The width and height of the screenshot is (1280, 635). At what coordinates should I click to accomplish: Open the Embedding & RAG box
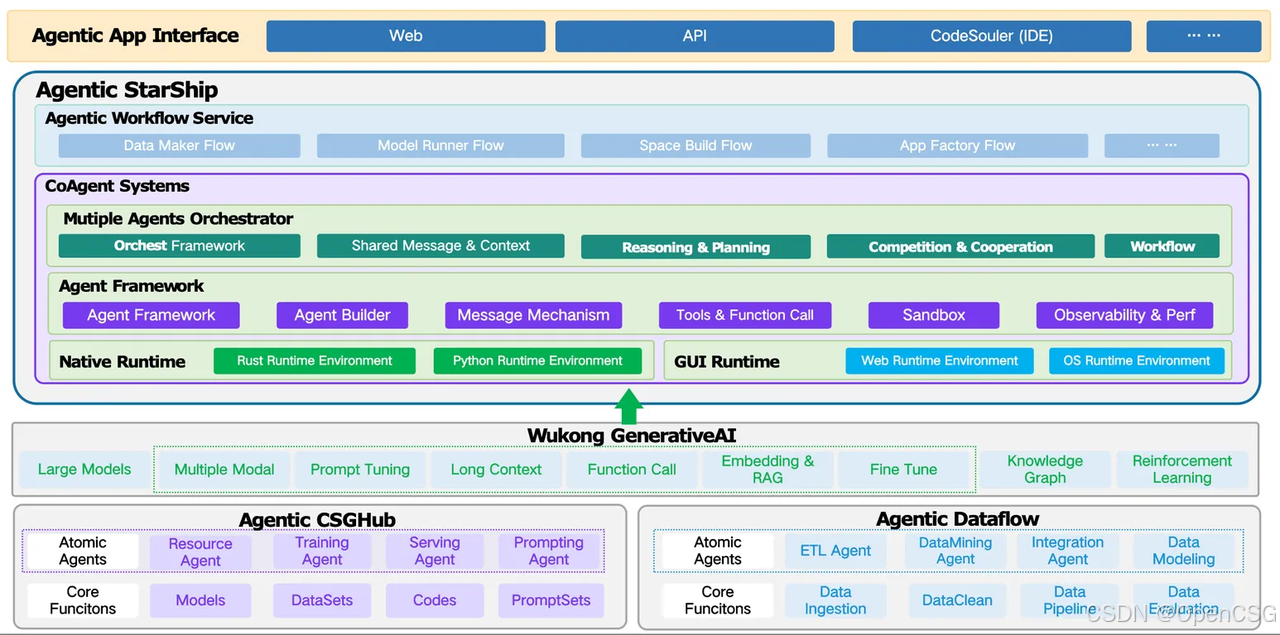[x=768, y=469]
